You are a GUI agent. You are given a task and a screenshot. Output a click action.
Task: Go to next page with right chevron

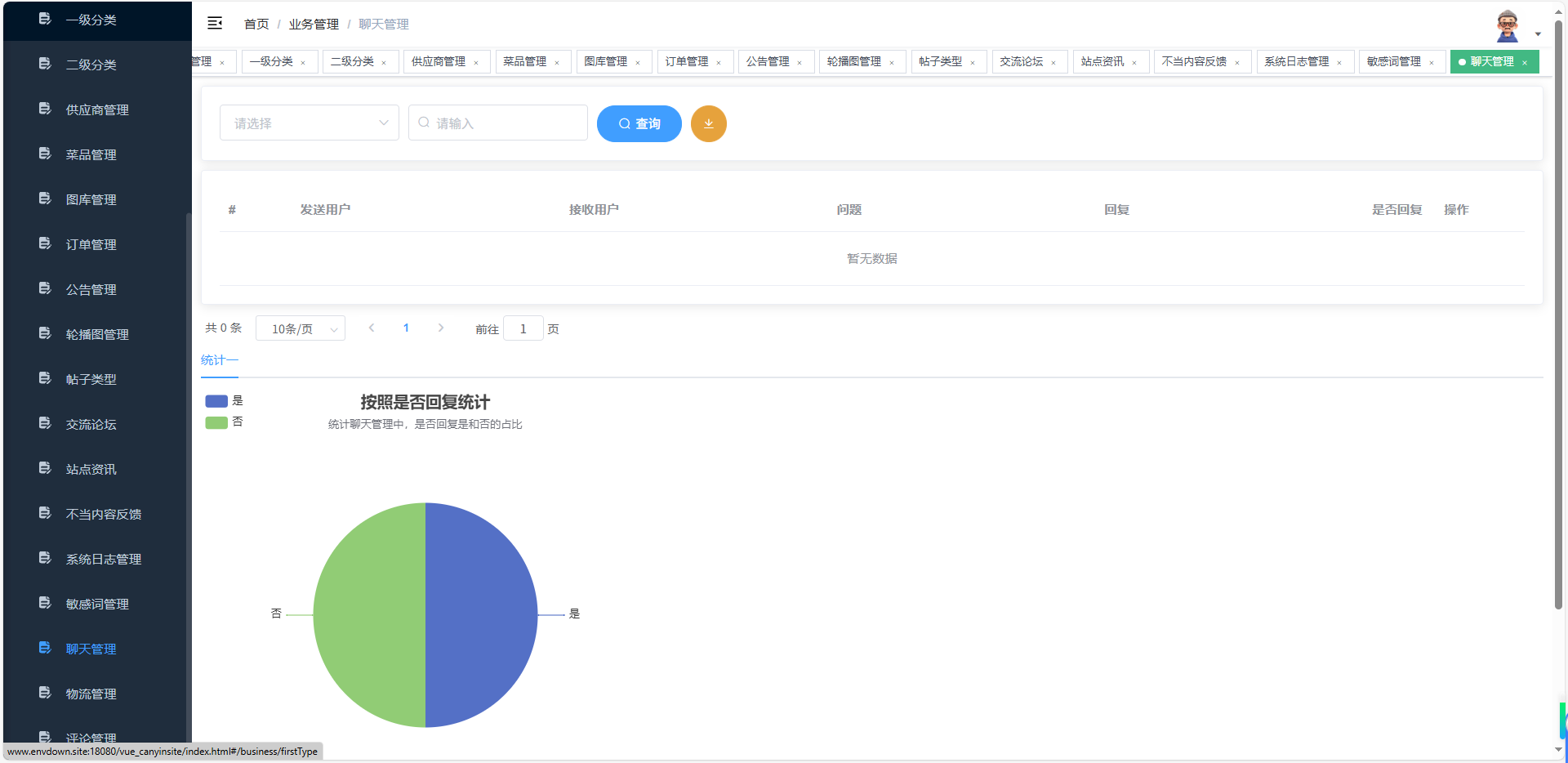point(440,328)
